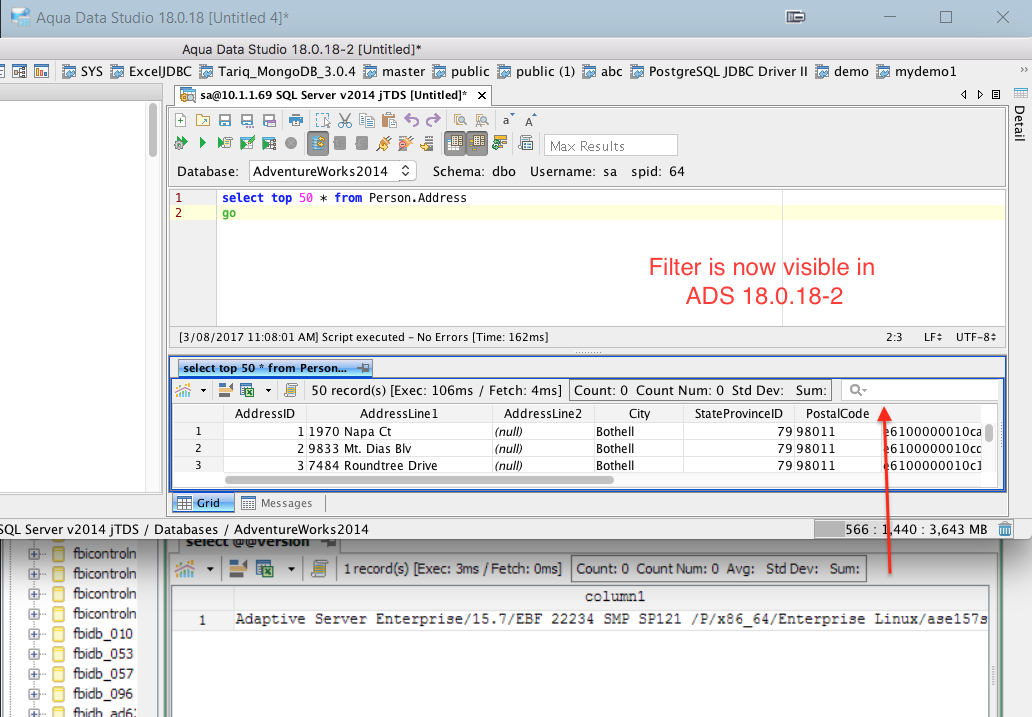Open the filter search dropdown magnifier
The height and width of the screenshot is (717, 1032).
858,390
